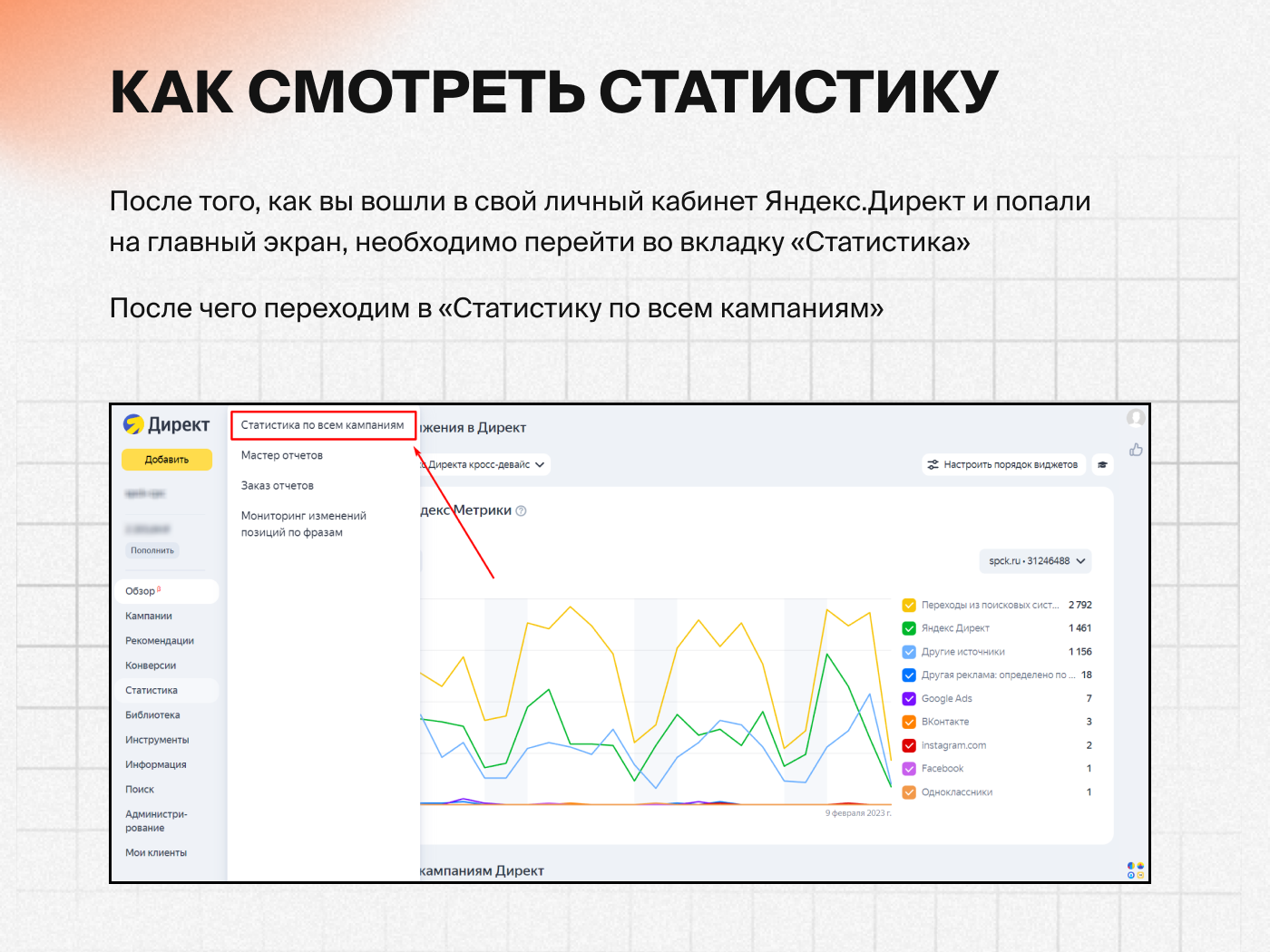Open the user profile avatar

click(x=1135, y=418)
